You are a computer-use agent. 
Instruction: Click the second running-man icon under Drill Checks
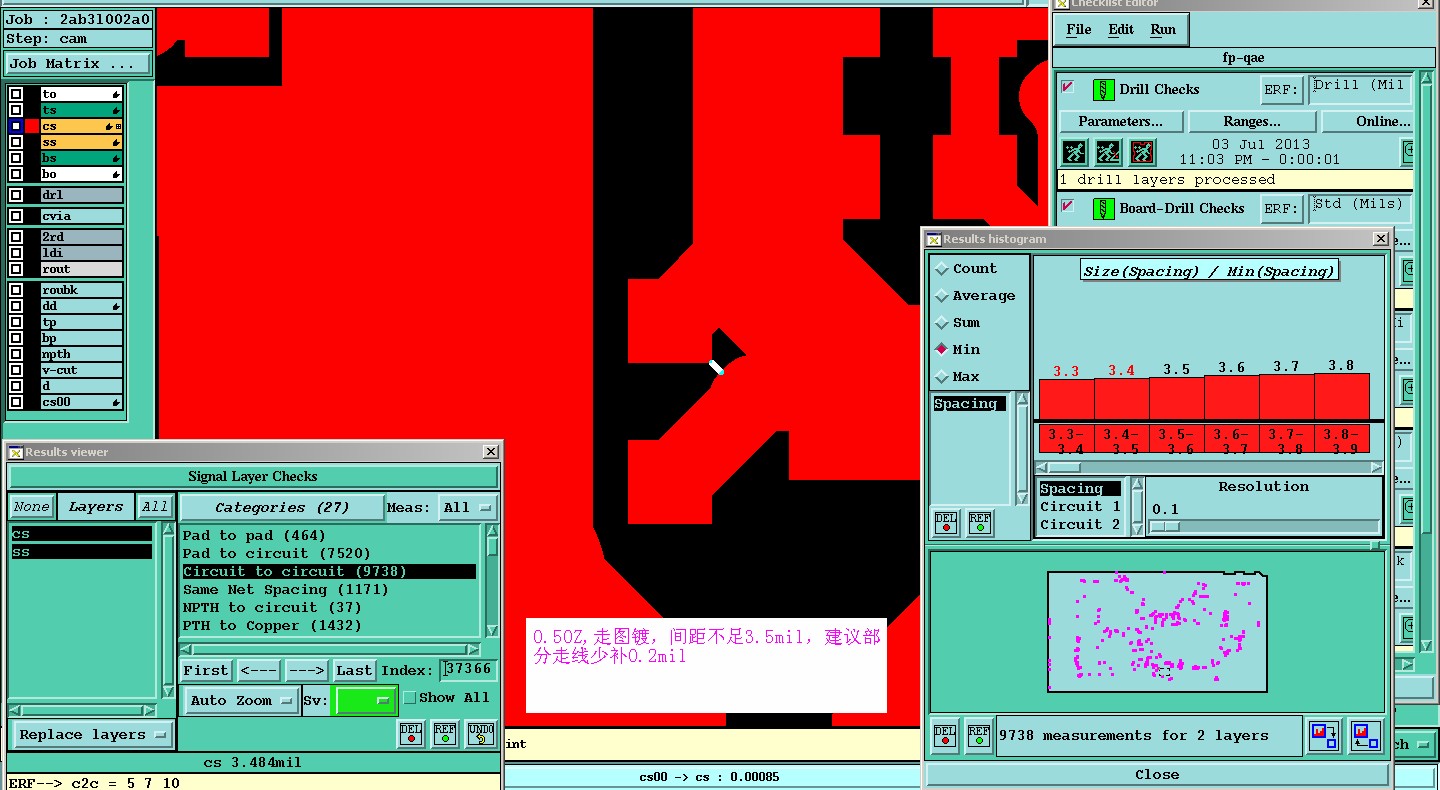(1108, 152)
